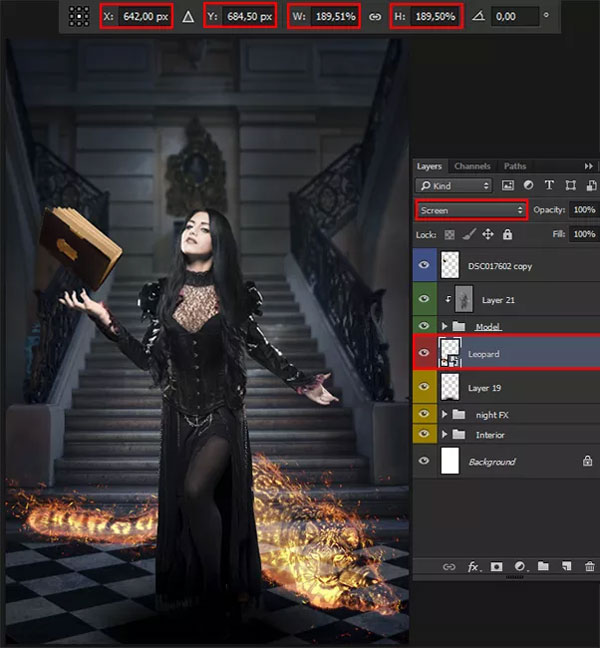Switch to the Paths tab
Screen dimensions: 600x648
click(515, 166)
